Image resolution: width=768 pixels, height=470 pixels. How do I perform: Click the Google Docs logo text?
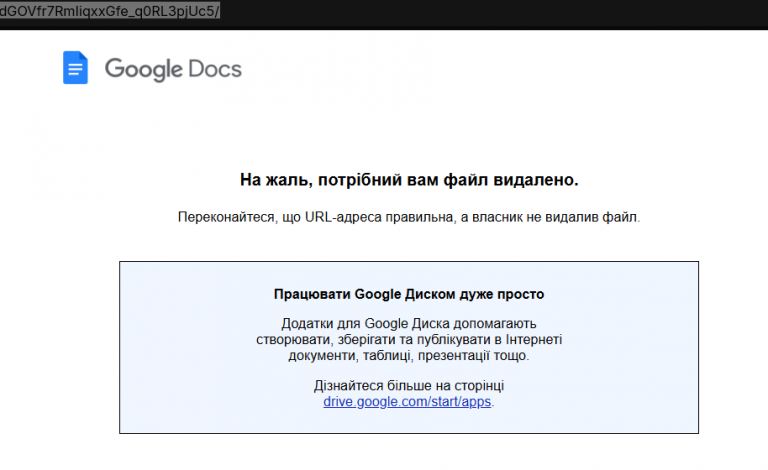click(173, 69)
